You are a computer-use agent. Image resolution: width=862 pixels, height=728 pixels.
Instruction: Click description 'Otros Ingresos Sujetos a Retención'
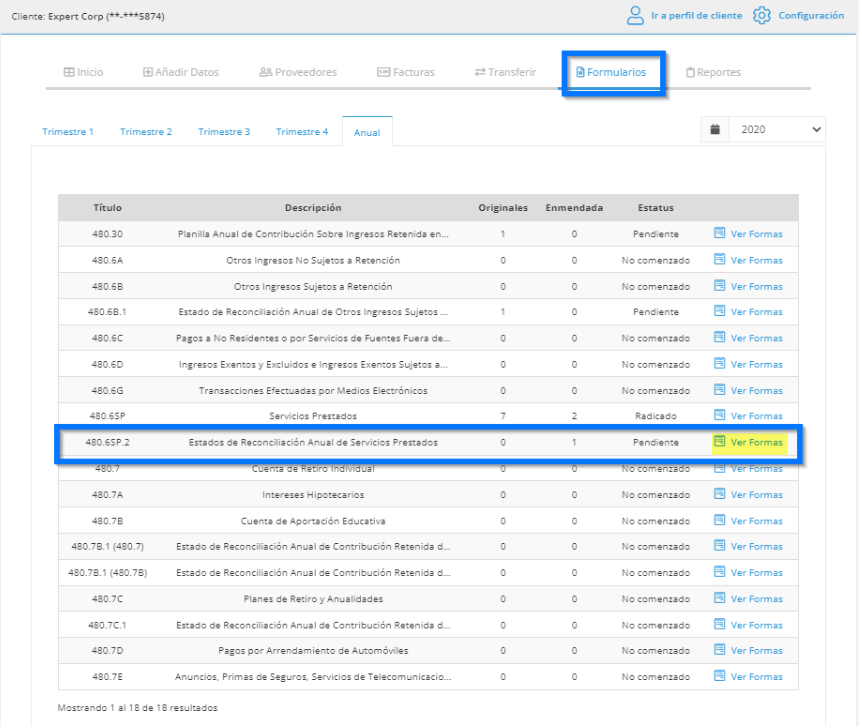314,287
